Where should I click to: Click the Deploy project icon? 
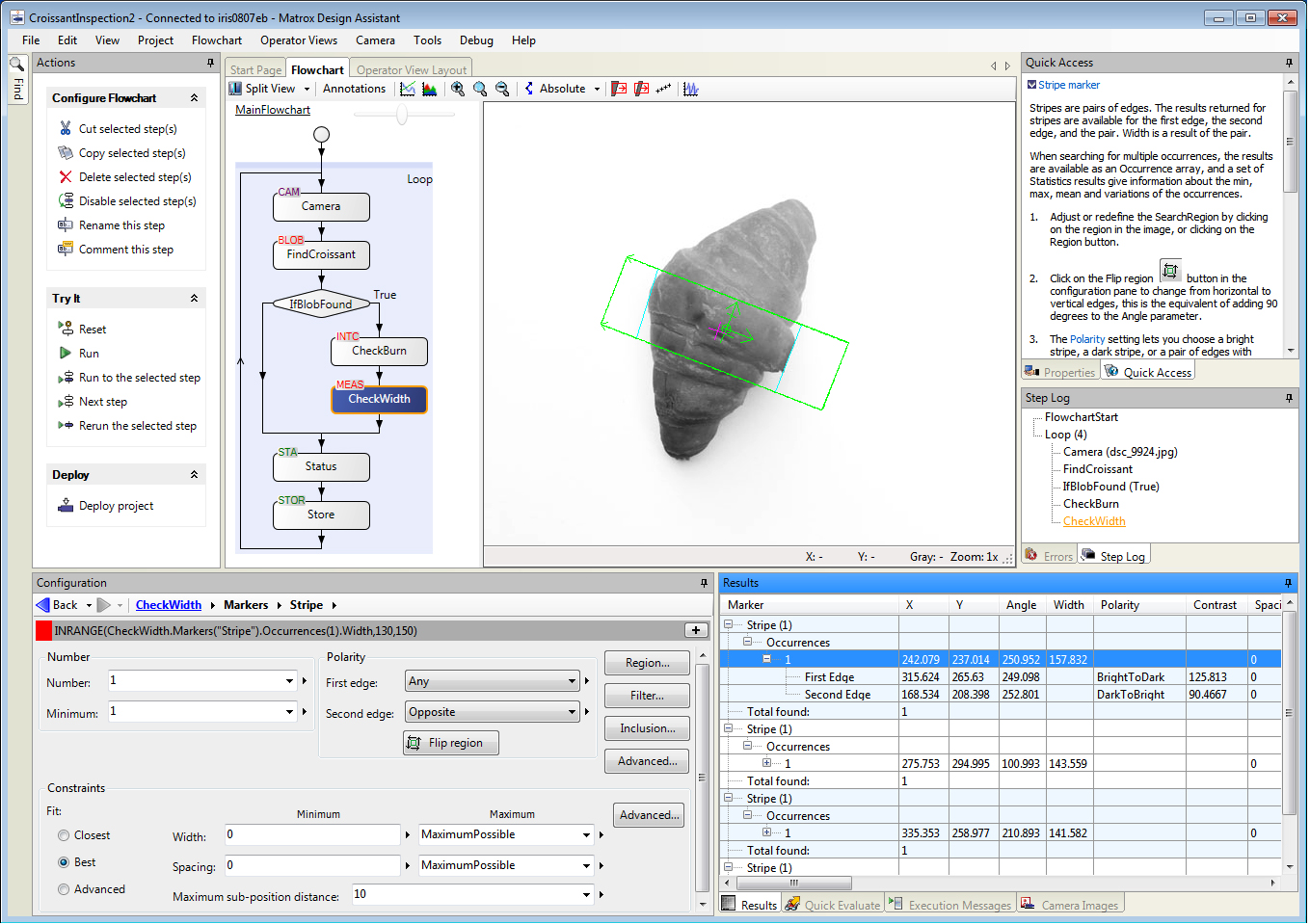[66, 506]
